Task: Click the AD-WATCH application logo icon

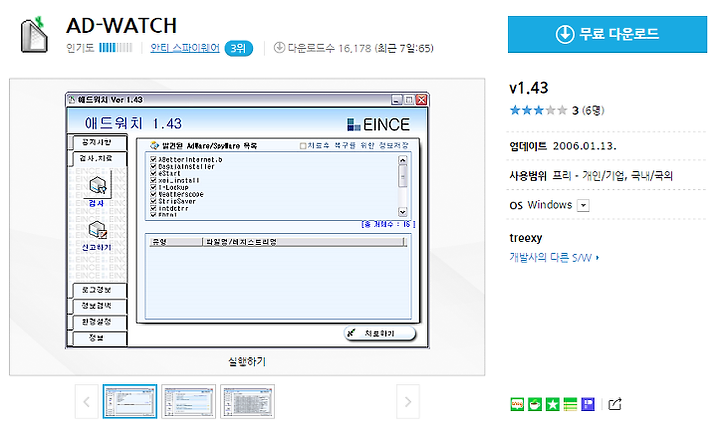Action: coord(34,34)
